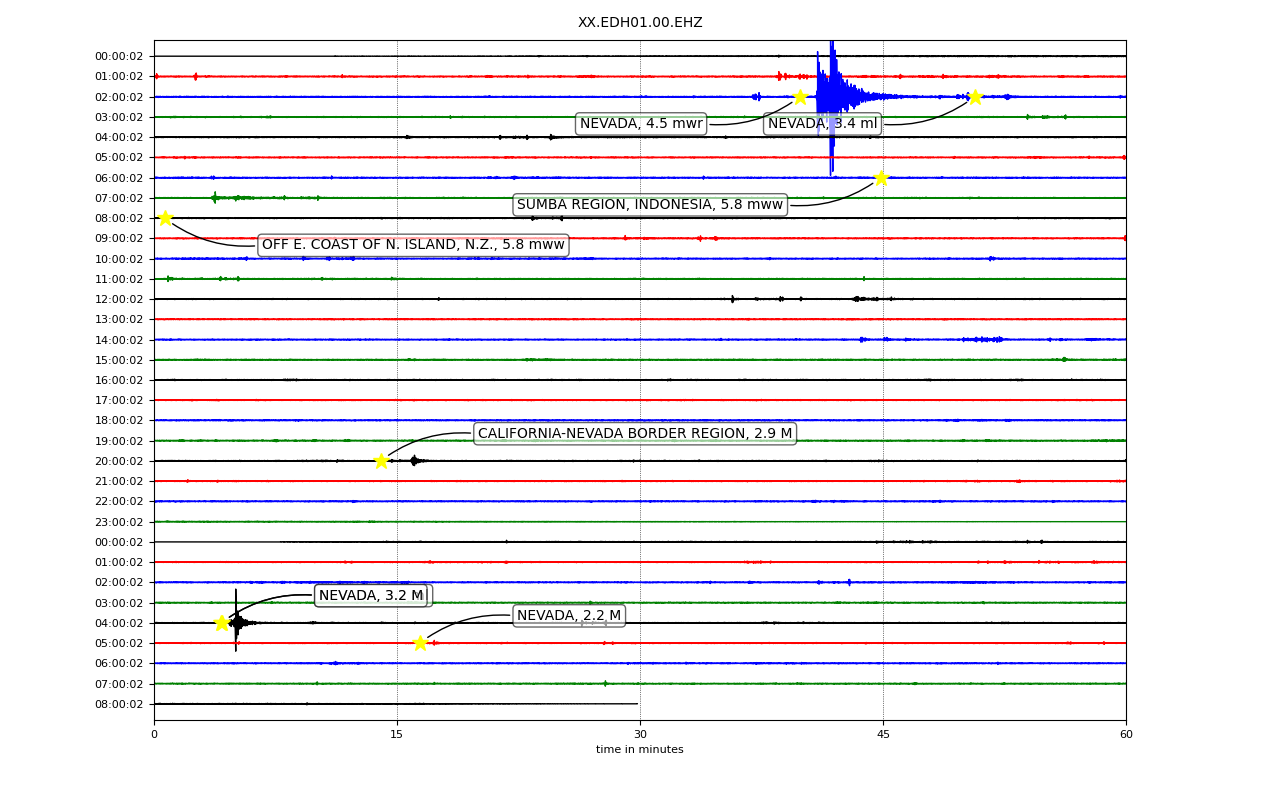Click the Nevada 3.2 M event star

(222, 623)
